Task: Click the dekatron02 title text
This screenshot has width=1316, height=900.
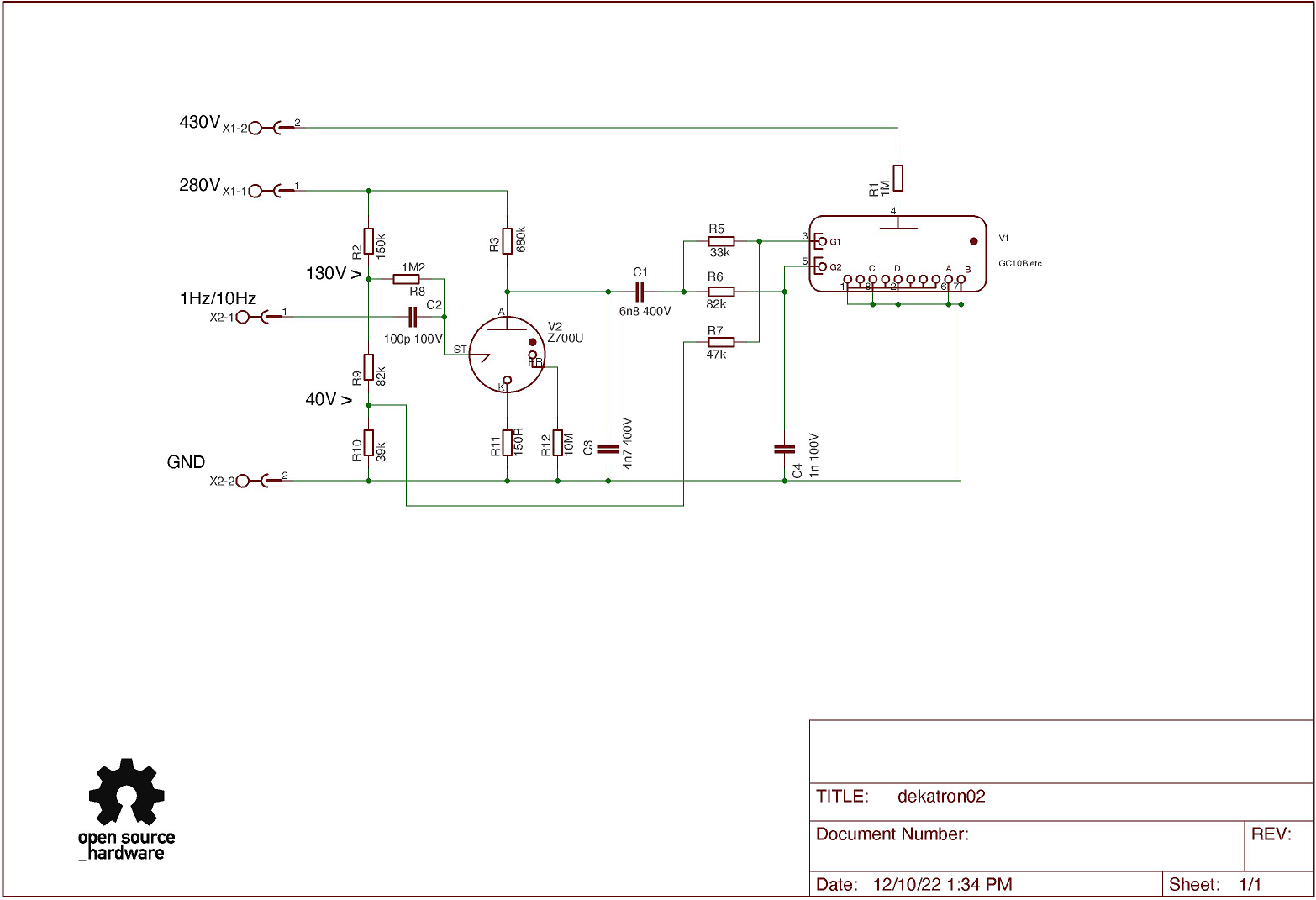Action: [940, 797]
